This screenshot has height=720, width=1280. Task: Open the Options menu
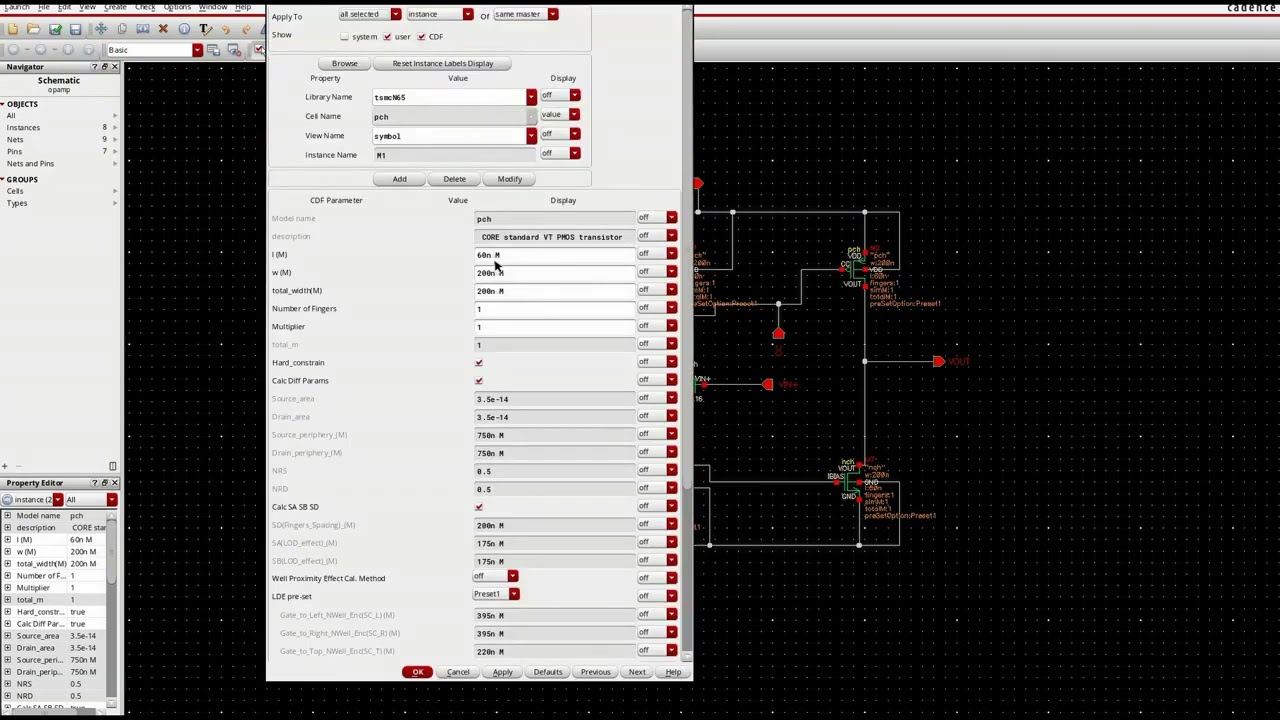[177, 7]
